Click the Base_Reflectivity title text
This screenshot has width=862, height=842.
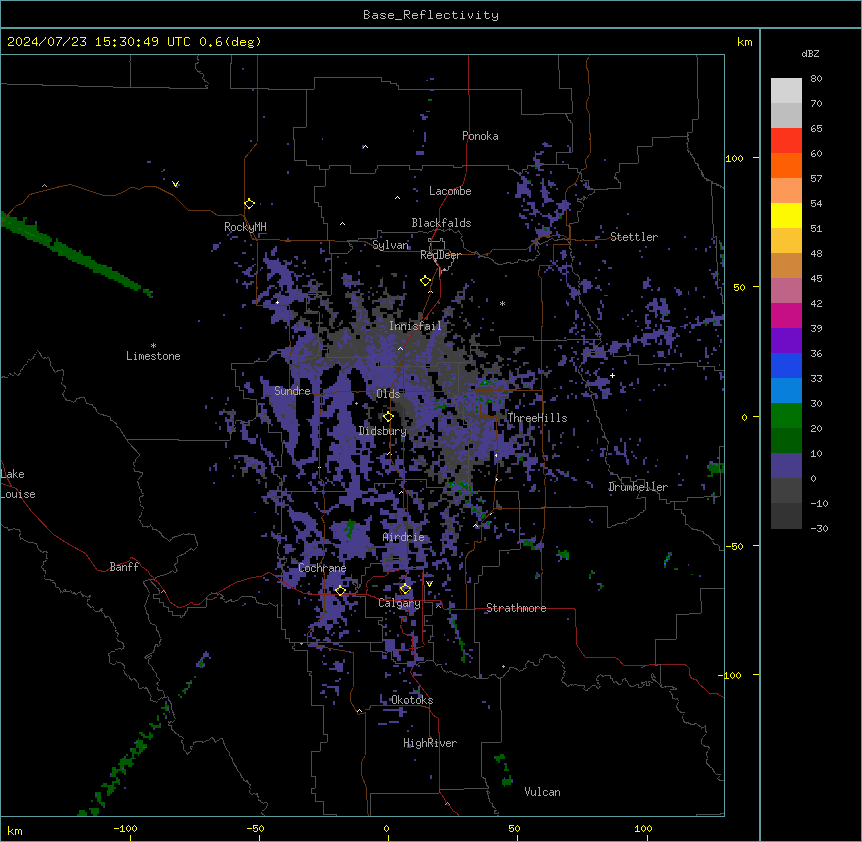pyautogui.click(x=430, y=15)
